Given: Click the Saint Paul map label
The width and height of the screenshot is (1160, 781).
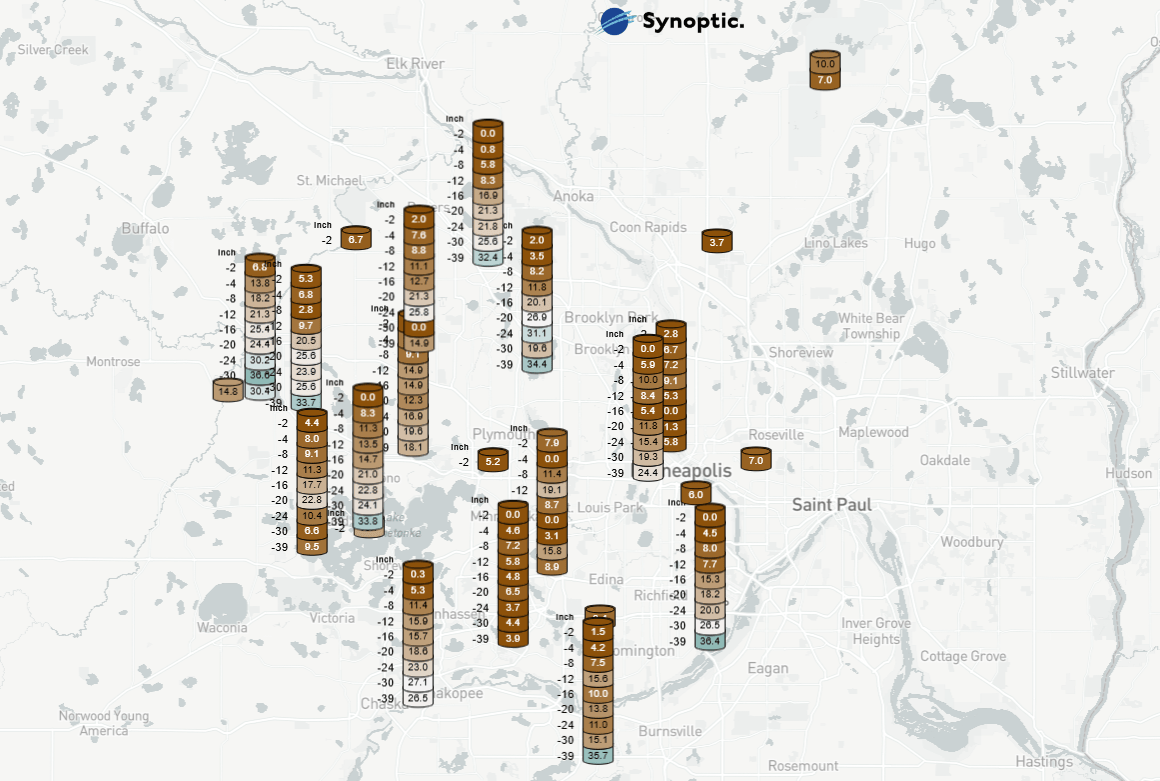Looking at the screenshot, I should (x=832, y=505).
